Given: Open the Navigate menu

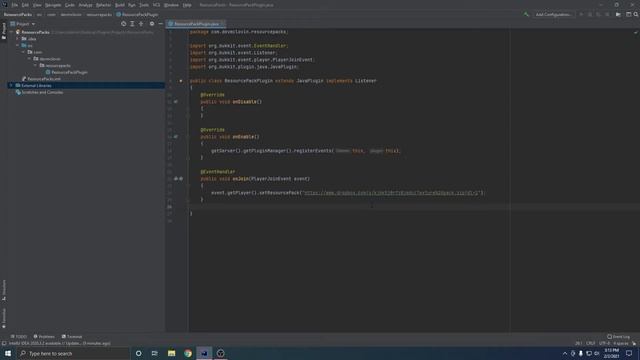Looking at the screenshot, I should coord(53,5).
